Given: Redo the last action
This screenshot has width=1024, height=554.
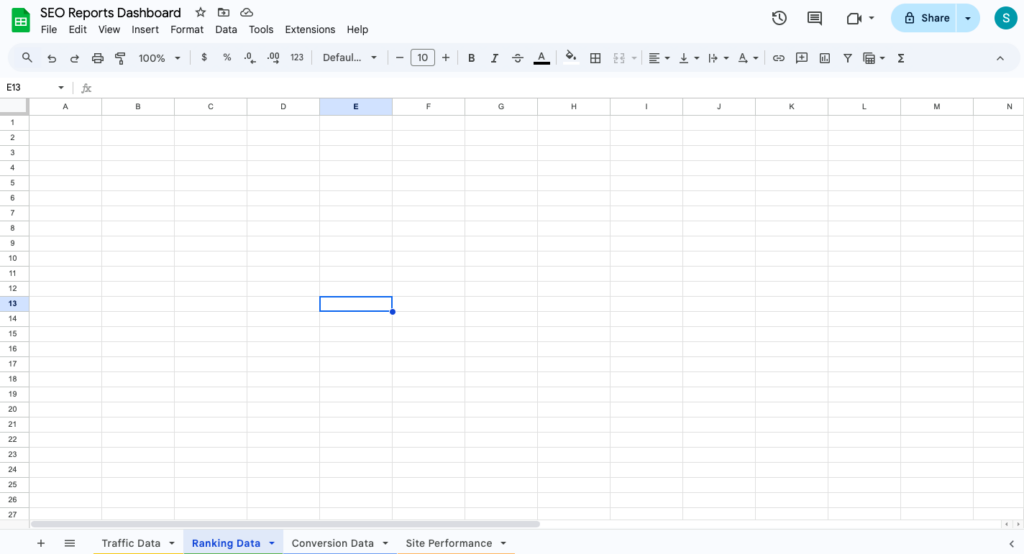Looking at the screenshot, I should 74,58.
